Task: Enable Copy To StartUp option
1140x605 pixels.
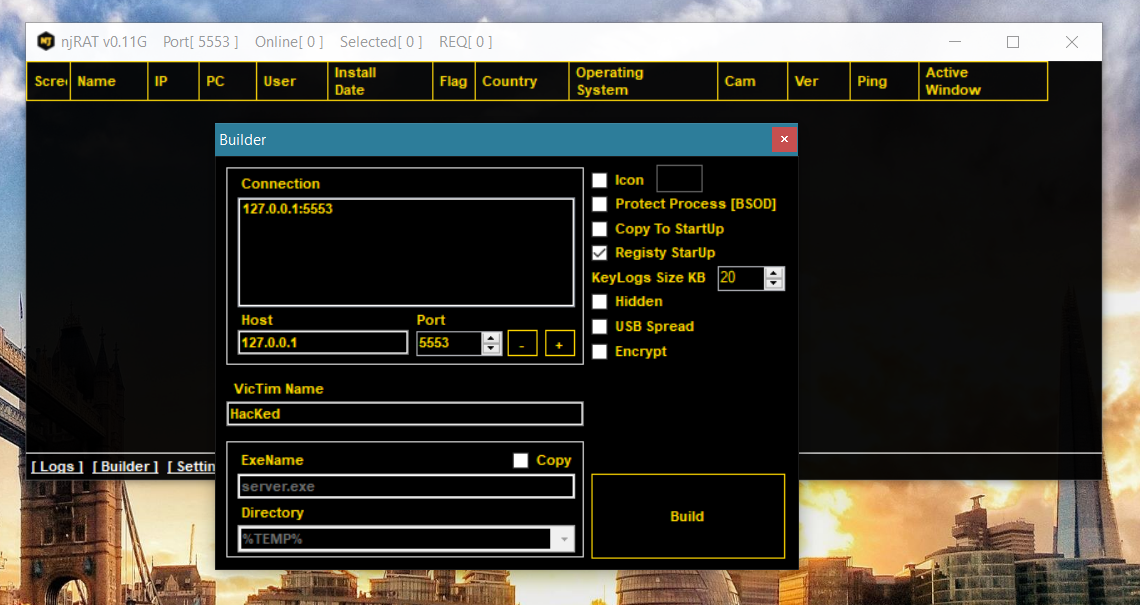Action: pos(599,229)
